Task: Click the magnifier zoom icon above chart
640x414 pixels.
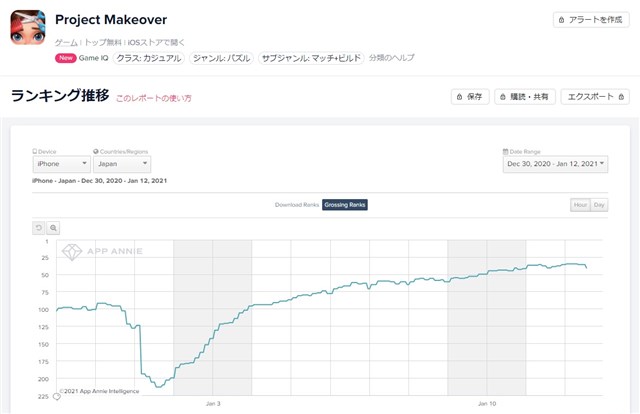Action: [53, 228]
